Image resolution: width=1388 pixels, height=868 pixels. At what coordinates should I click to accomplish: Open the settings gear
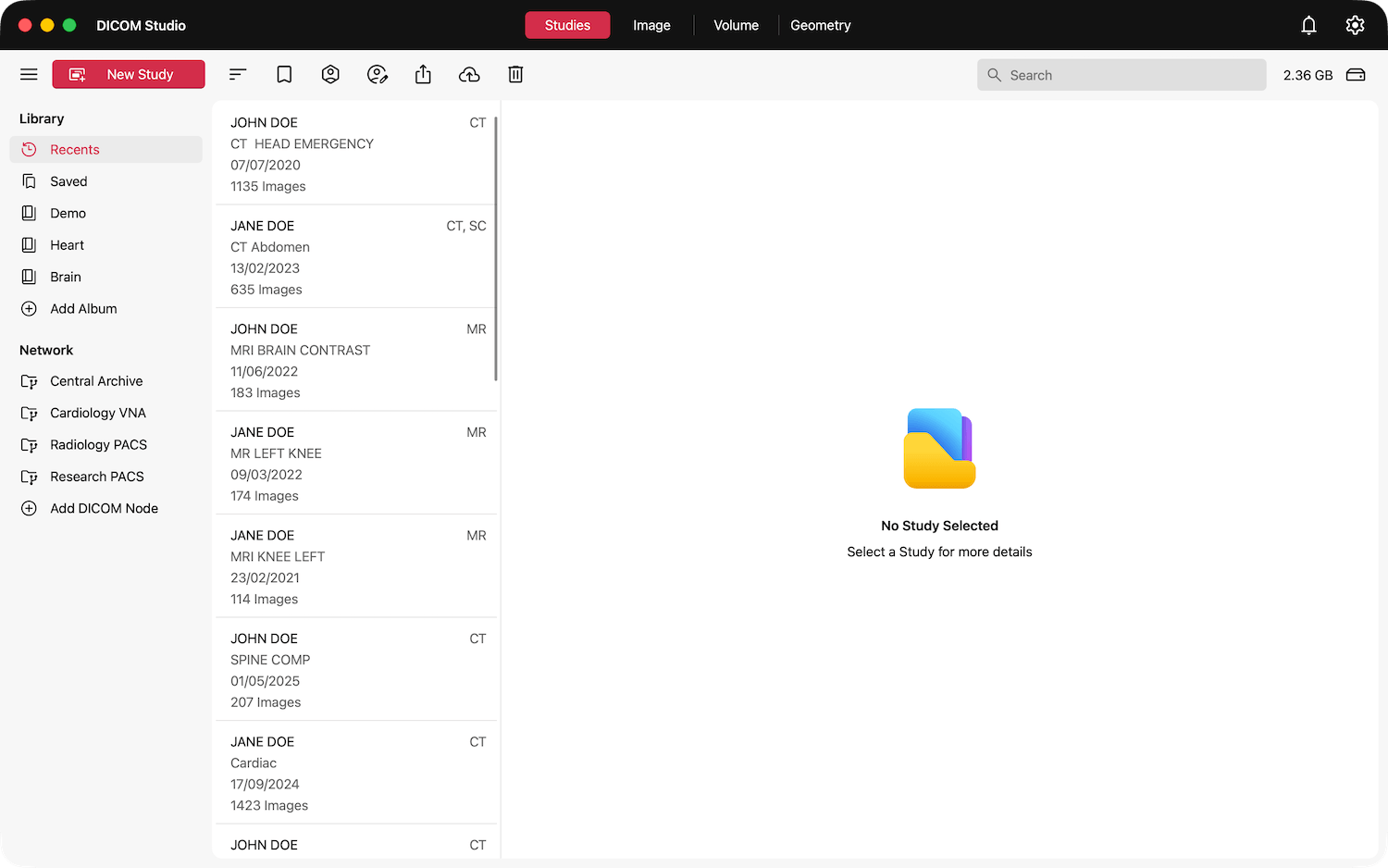coord(1355,25)
